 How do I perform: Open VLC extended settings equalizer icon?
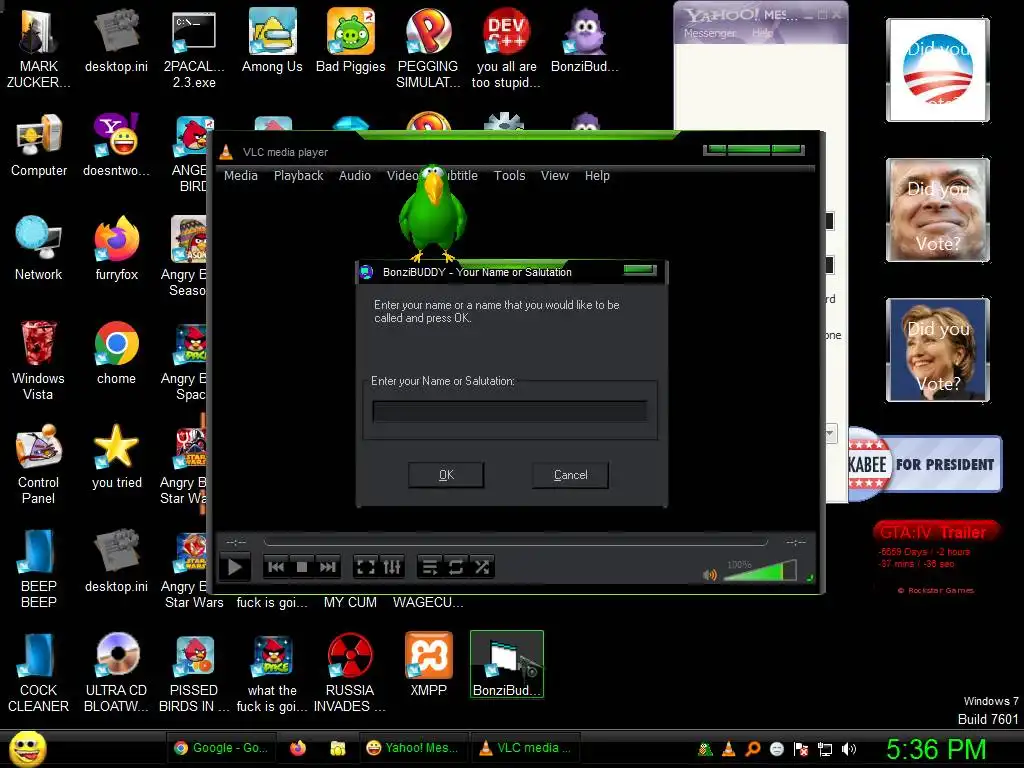[x=392, y=567]
